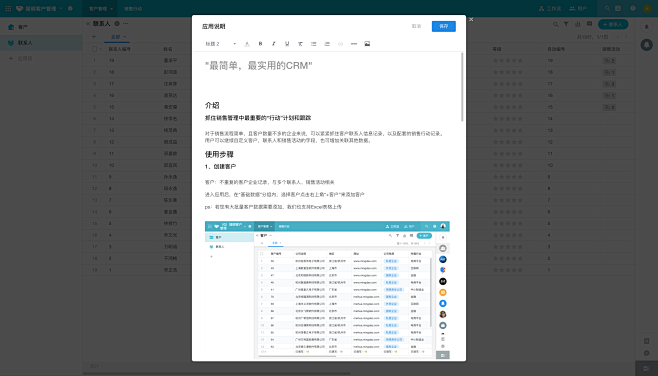Open the 客户管理 menu tab
The height and width of the screenshot is (376, 658).
tap(101, 8)
